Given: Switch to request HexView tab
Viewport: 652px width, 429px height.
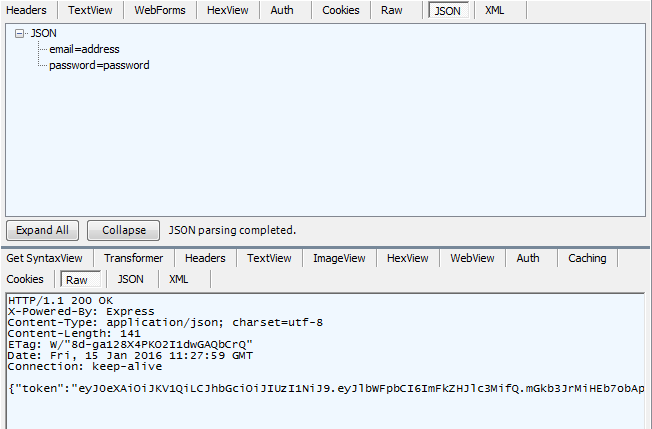Looking at the screenshot, I should (226, 10).
